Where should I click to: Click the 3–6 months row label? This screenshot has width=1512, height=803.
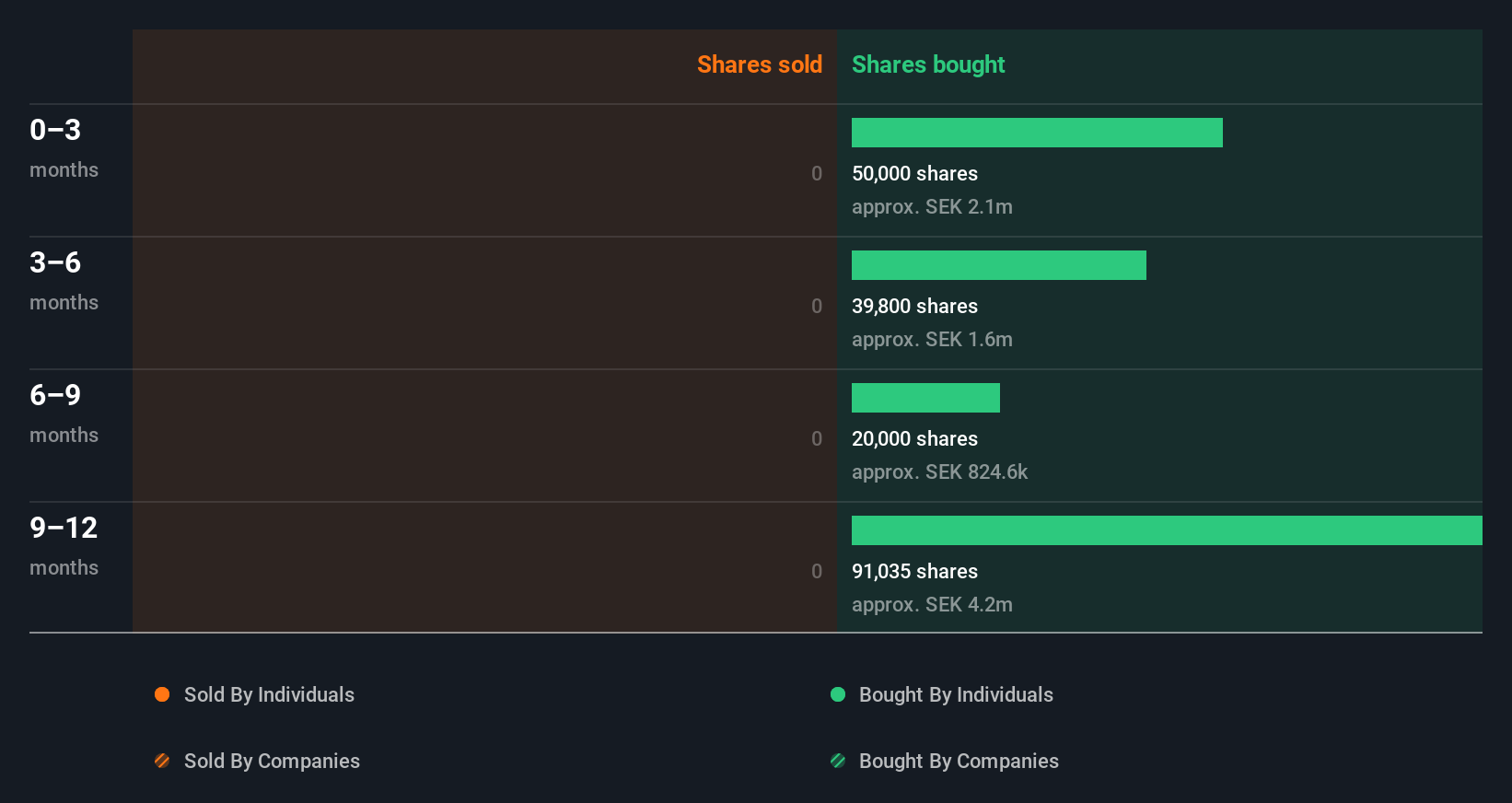point(64,281)
